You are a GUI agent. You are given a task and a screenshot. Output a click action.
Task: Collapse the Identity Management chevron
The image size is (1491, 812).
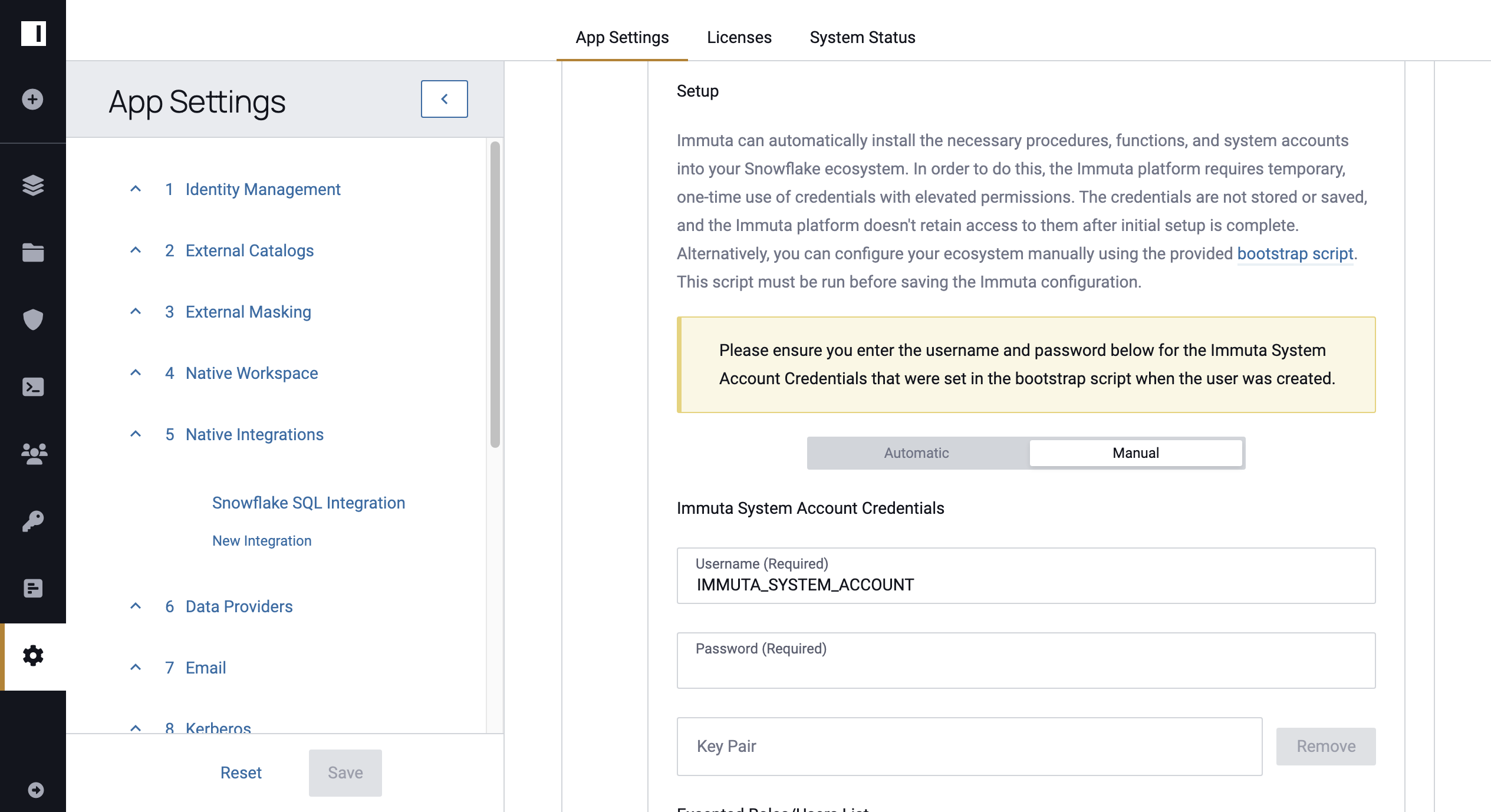click(136, 189)
